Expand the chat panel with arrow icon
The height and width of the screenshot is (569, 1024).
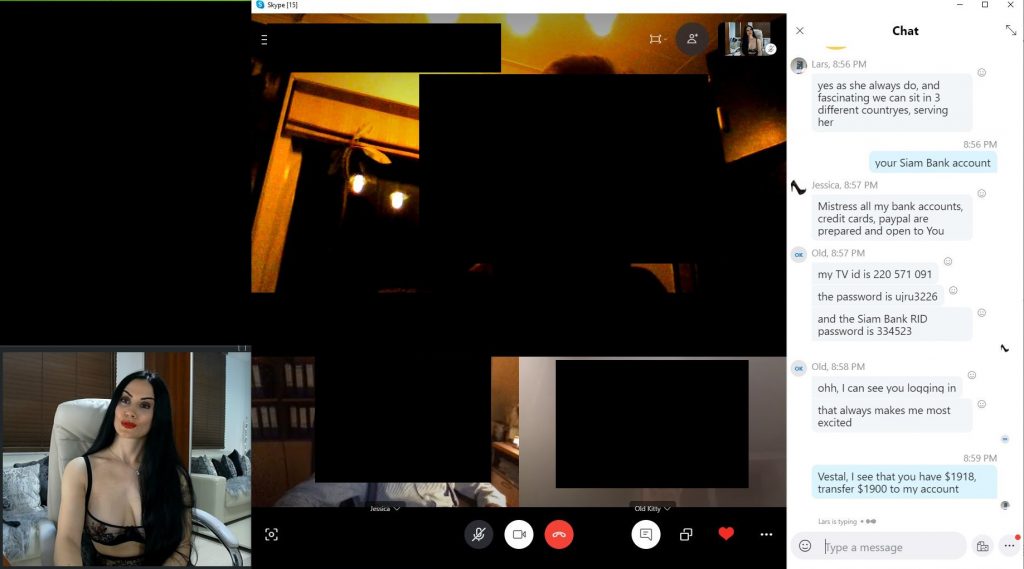click(x=1011, y=30)
